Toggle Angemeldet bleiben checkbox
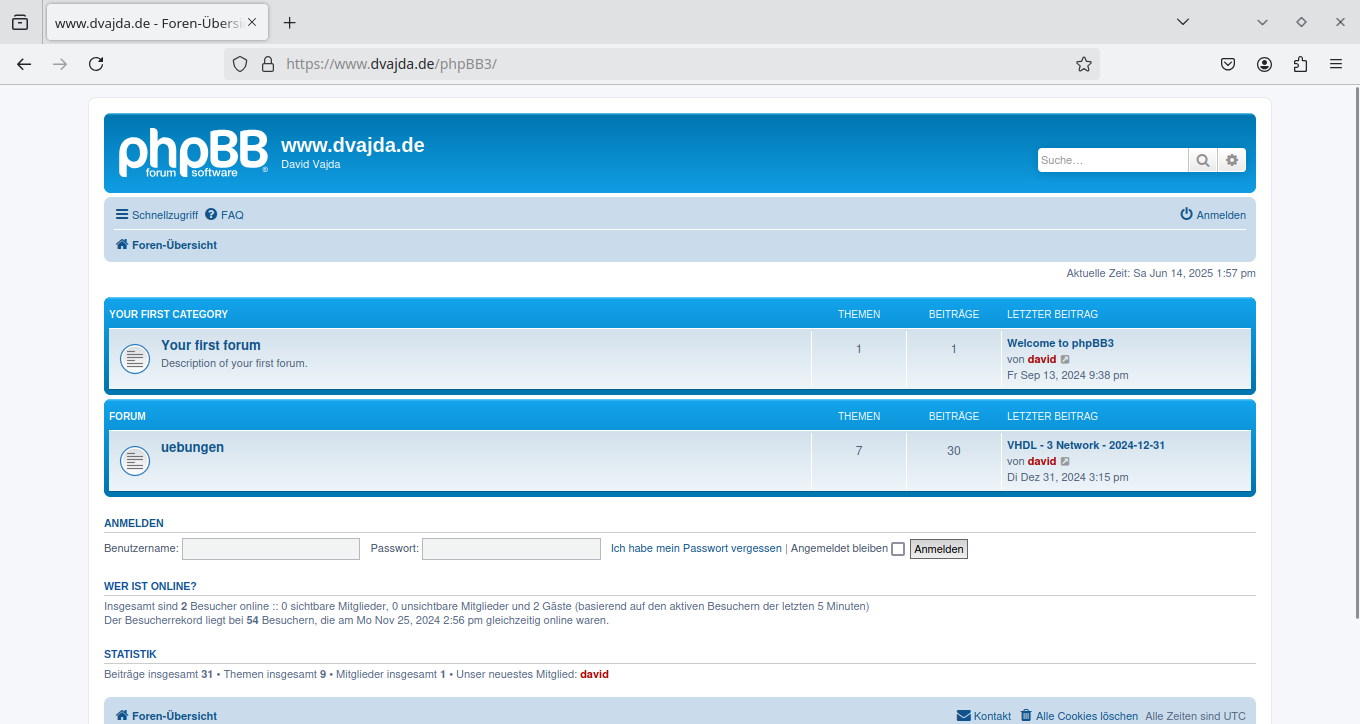 898,549
